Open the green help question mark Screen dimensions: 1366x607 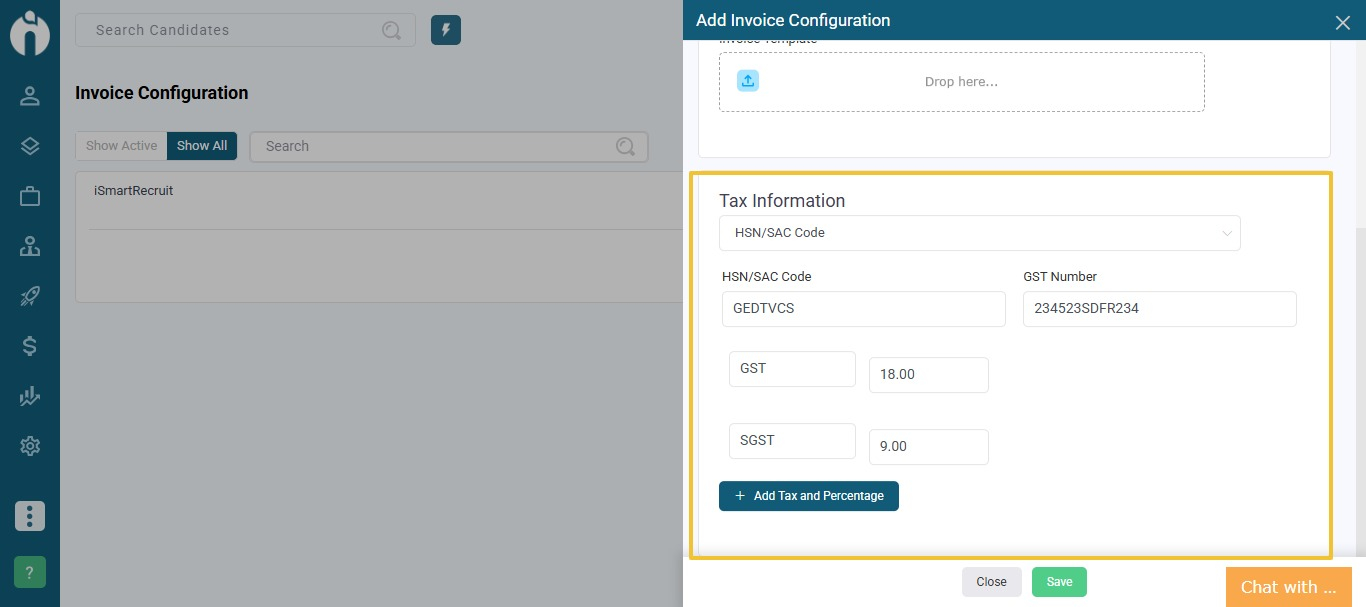[x=30, y=573]
